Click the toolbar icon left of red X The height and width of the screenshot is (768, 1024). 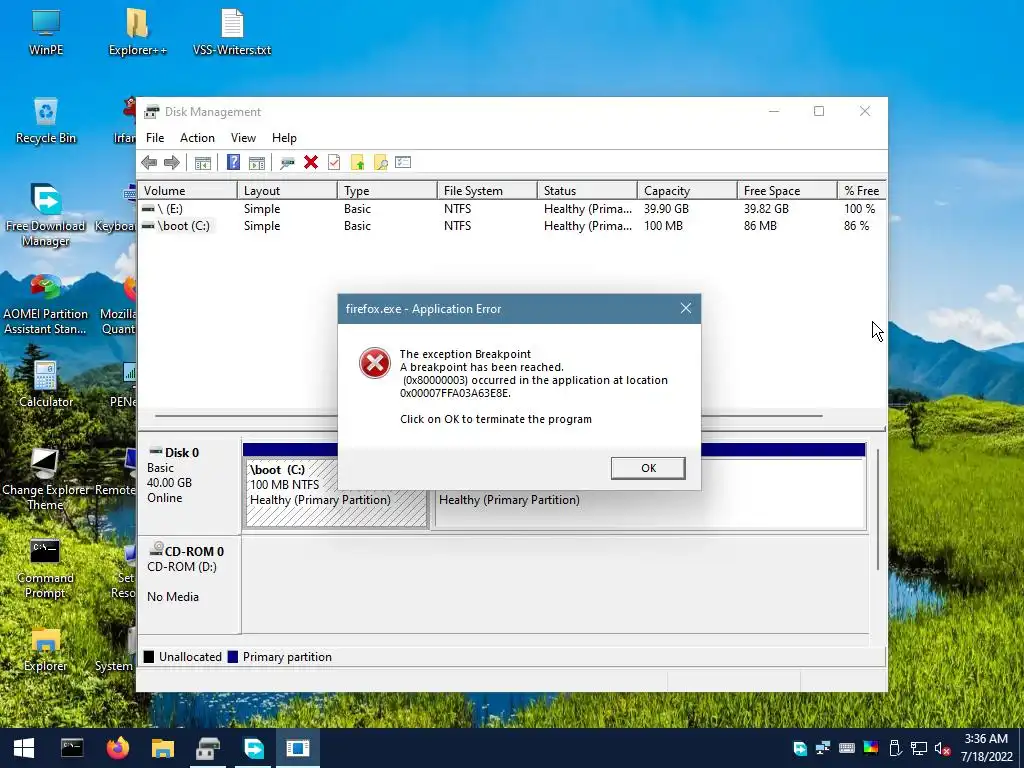pyautogui.click(x=287, y=163)
